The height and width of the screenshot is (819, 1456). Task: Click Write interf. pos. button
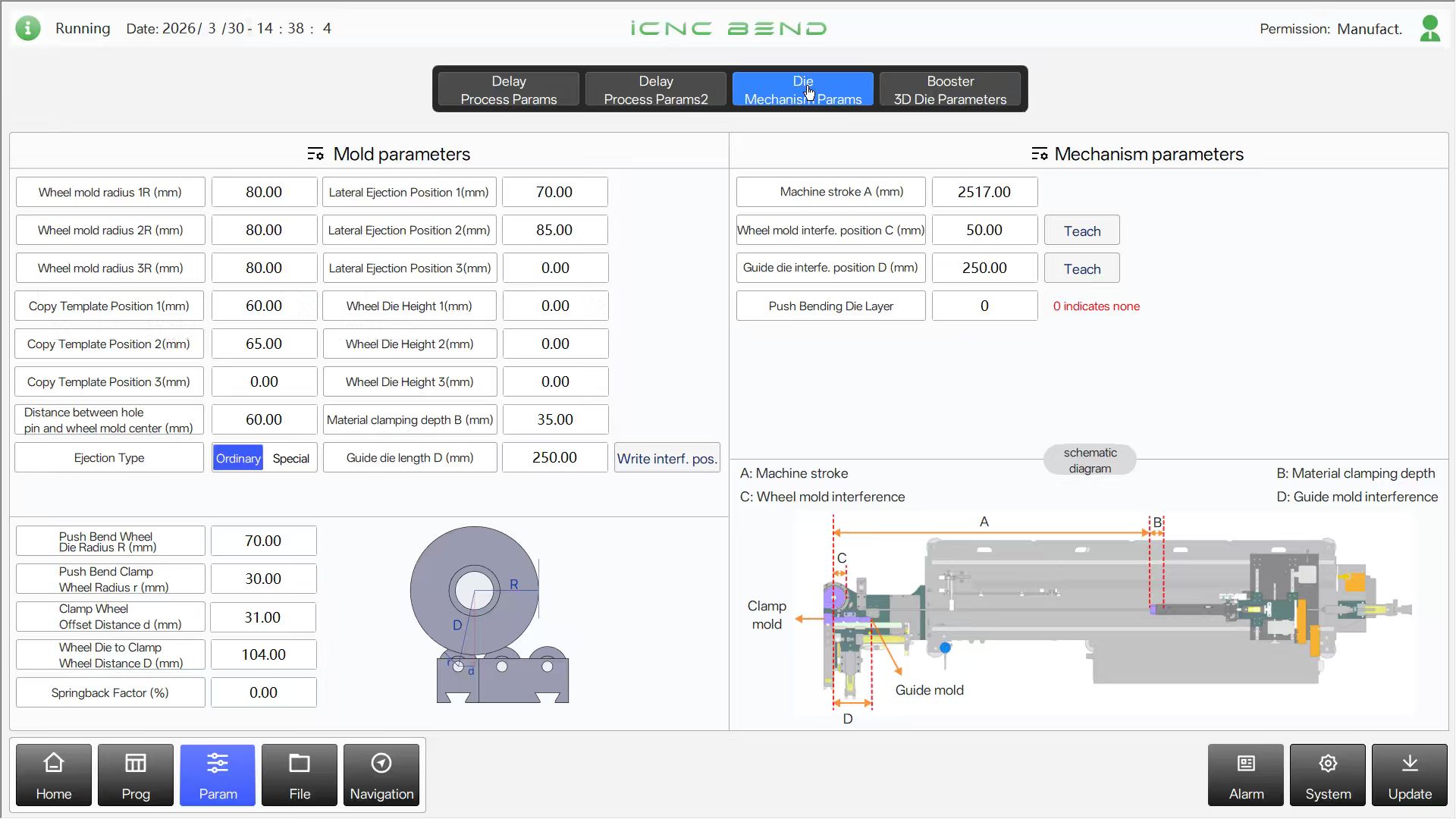pos(667,458)
